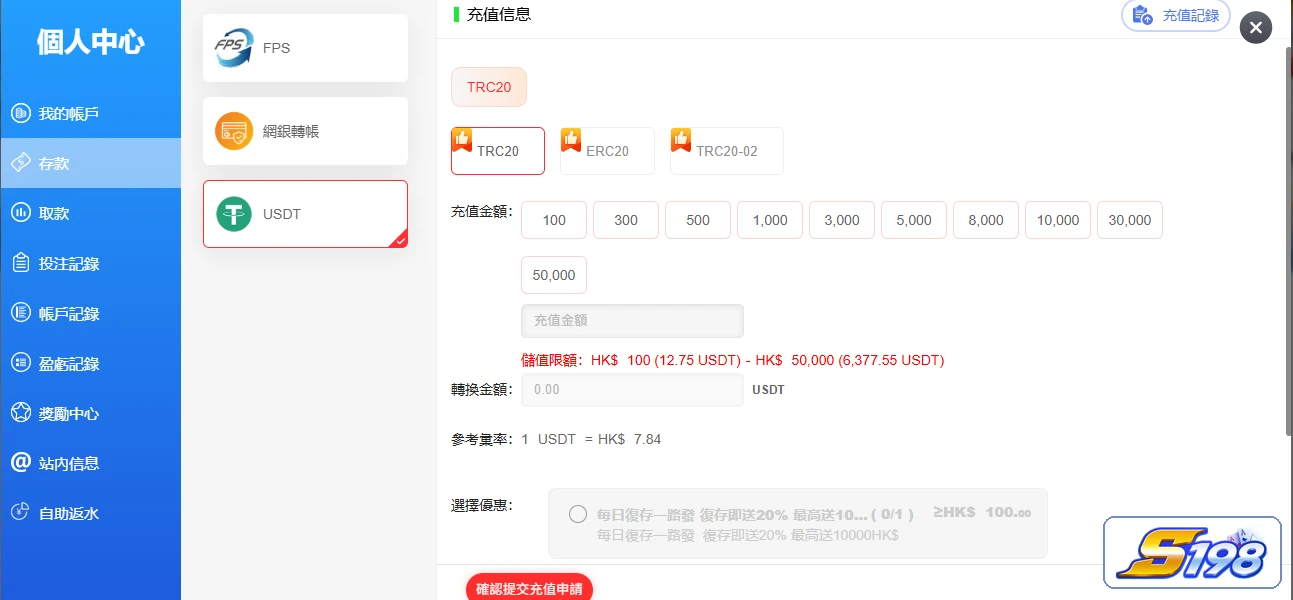Open 充值記錄 deposit records button
Image resolution: width=1293 pixels, height=600 pixels.
[1176, 16]
